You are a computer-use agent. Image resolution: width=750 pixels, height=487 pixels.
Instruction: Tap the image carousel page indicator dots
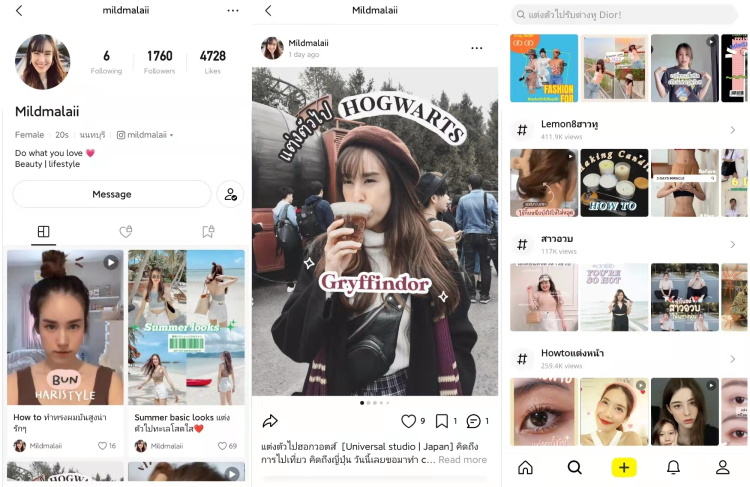pos(375,403)
